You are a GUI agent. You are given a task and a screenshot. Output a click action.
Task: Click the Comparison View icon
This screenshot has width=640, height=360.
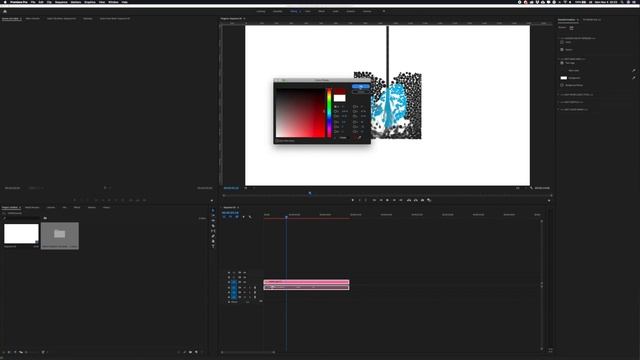coord(429,200)
